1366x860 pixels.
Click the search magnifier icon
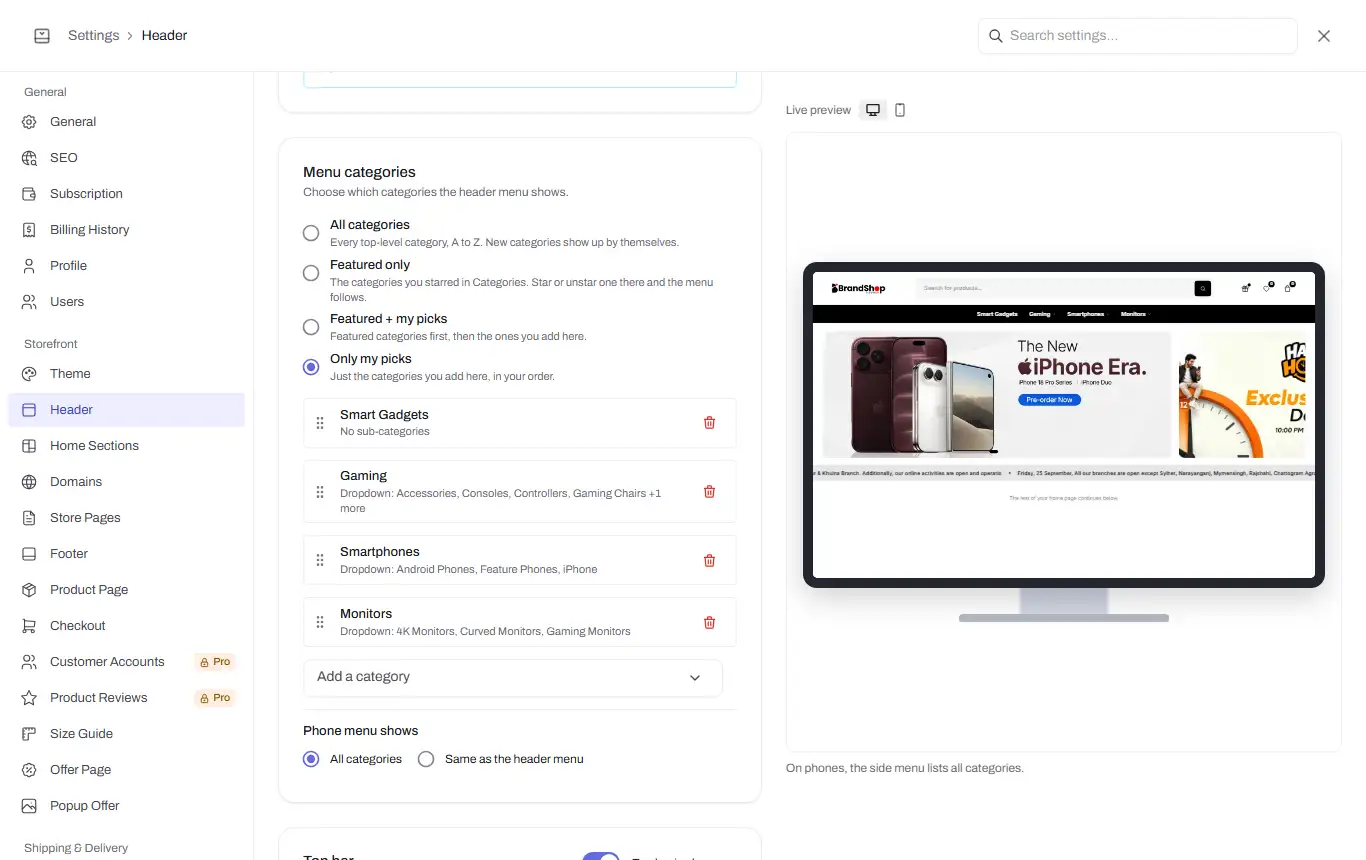point(995,36)
